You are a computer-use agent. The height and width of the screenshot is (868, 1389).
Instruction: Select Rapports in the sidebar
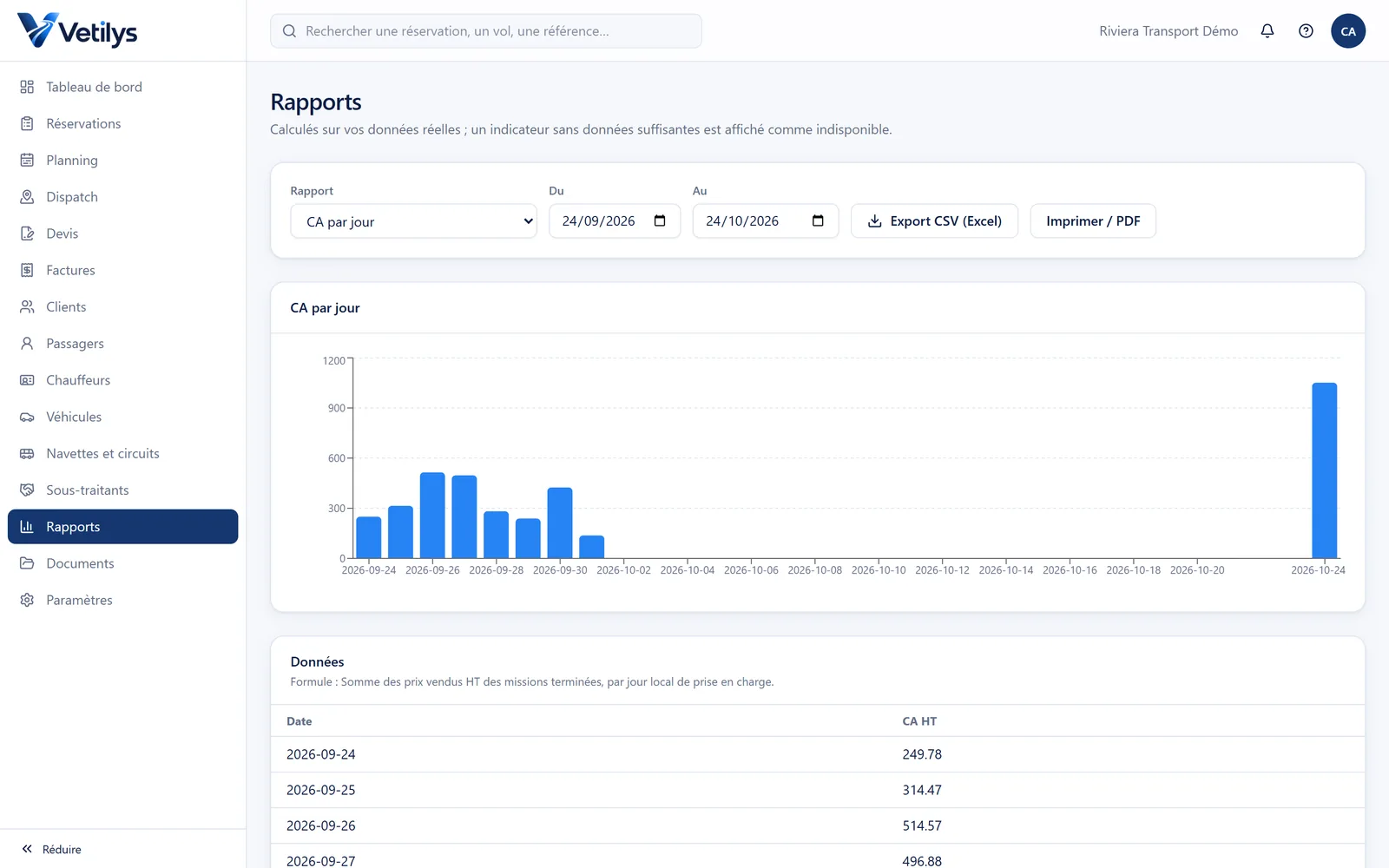123,527
